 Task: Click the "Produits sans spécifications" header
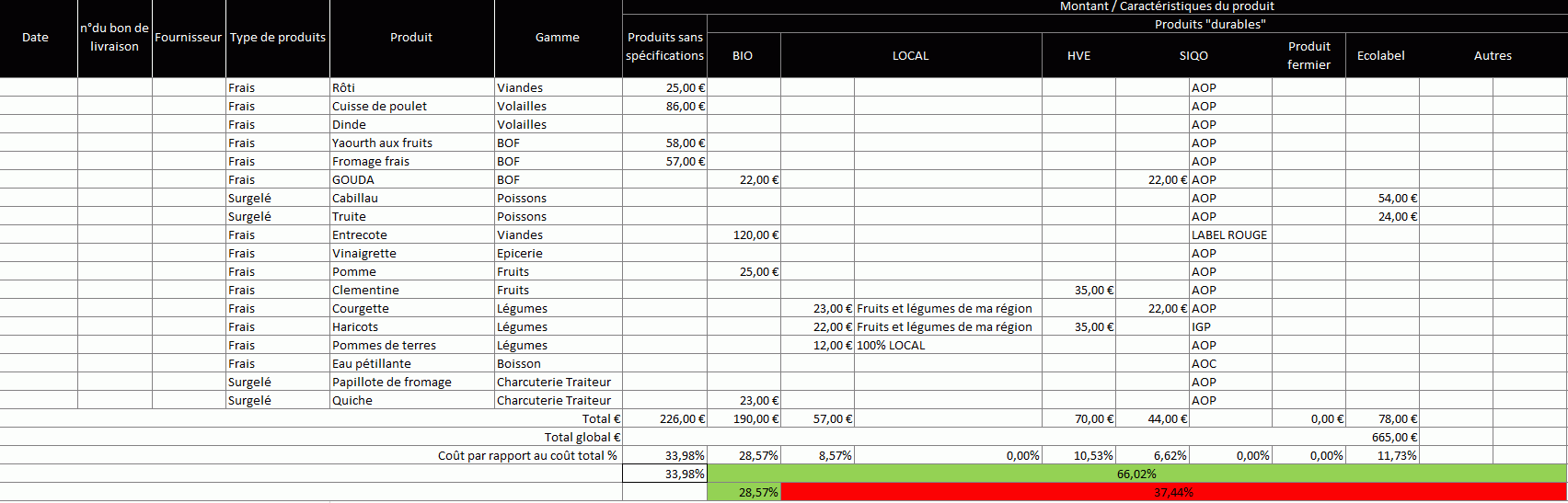click(664, 47)
